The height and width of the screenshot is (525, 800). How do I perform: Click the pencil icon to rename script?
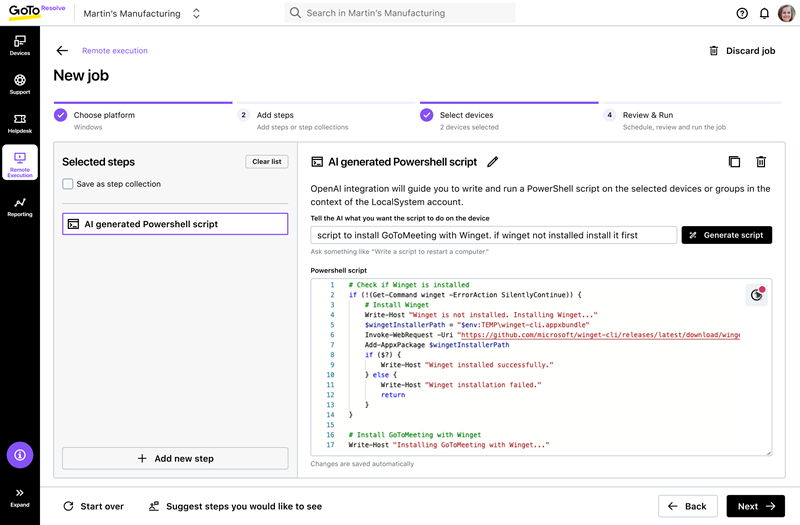click(x=492, y=162)
